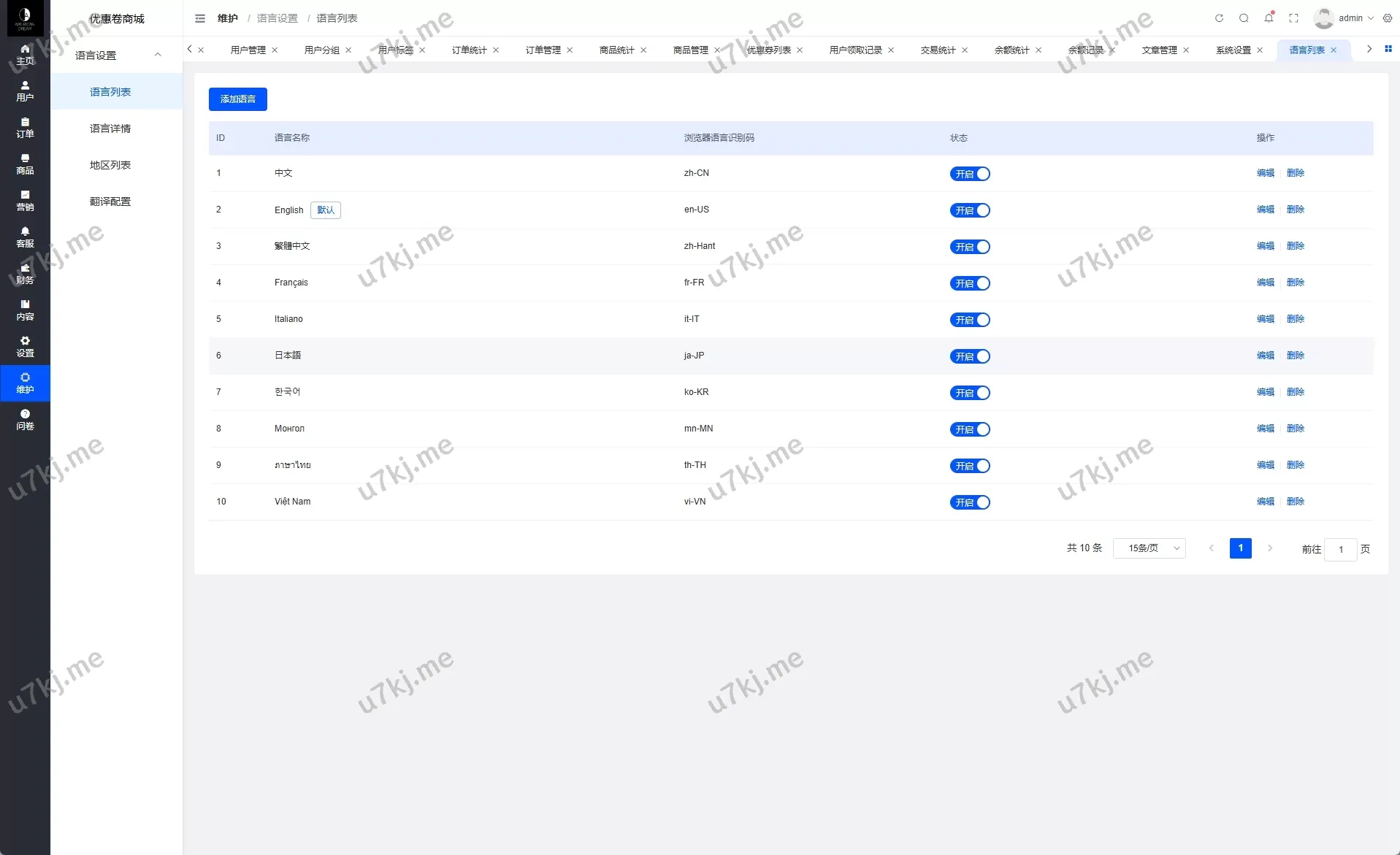1400x855 pixels.
Task: Open the admin account dropdown
Action: 1352,18
